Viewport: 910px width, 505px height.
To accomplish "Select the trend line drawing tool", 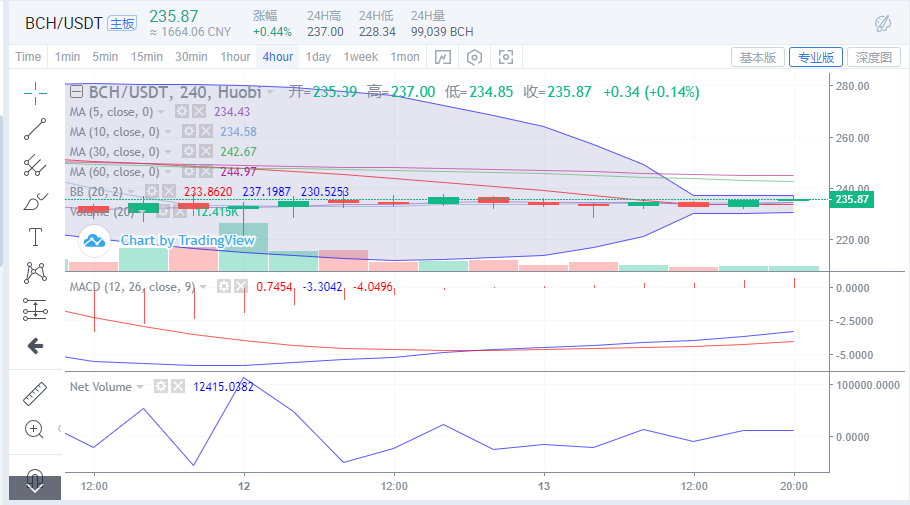I will [35, 128].
